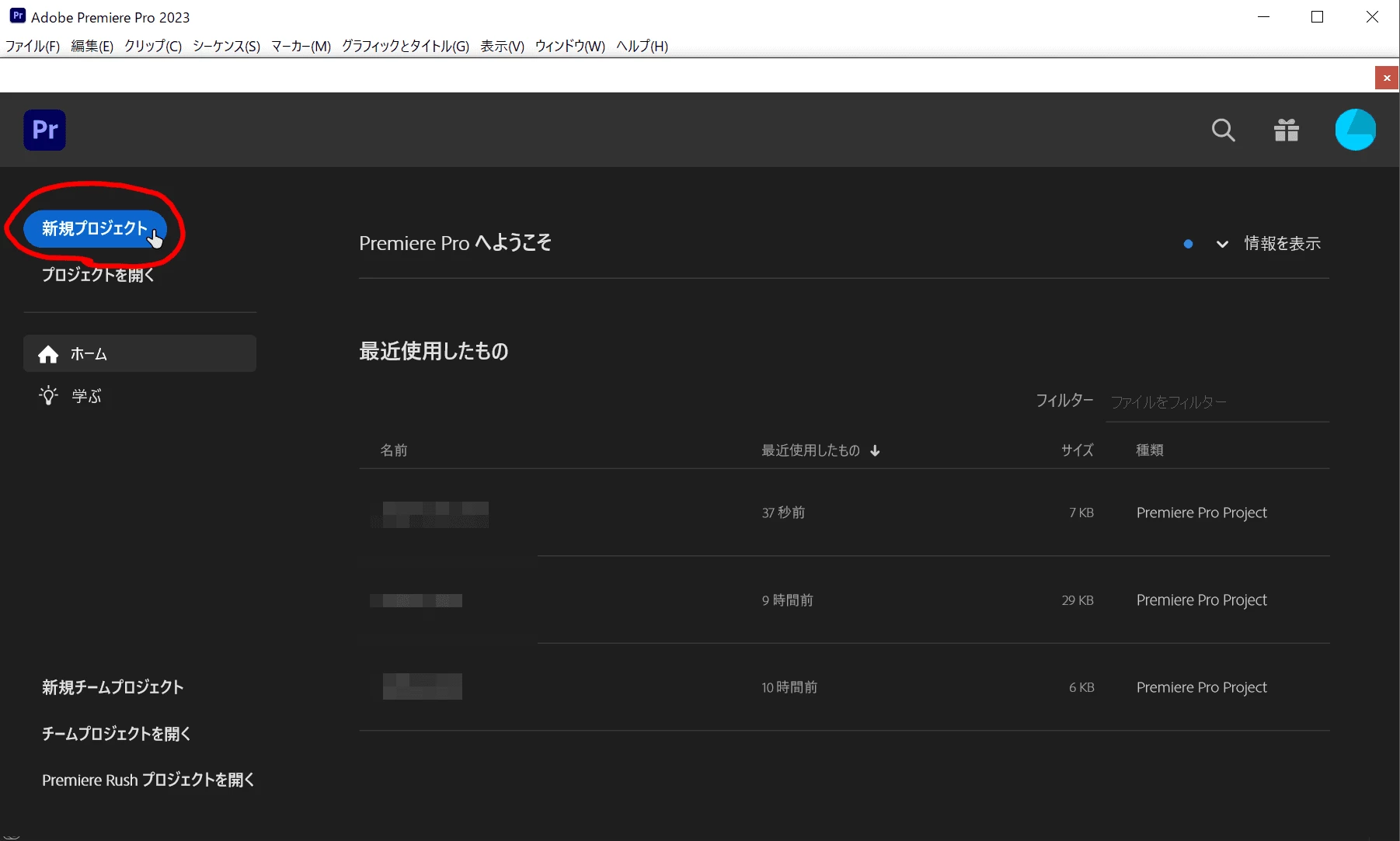
Task: Open the project used 9 時間前
Action: 845,600
